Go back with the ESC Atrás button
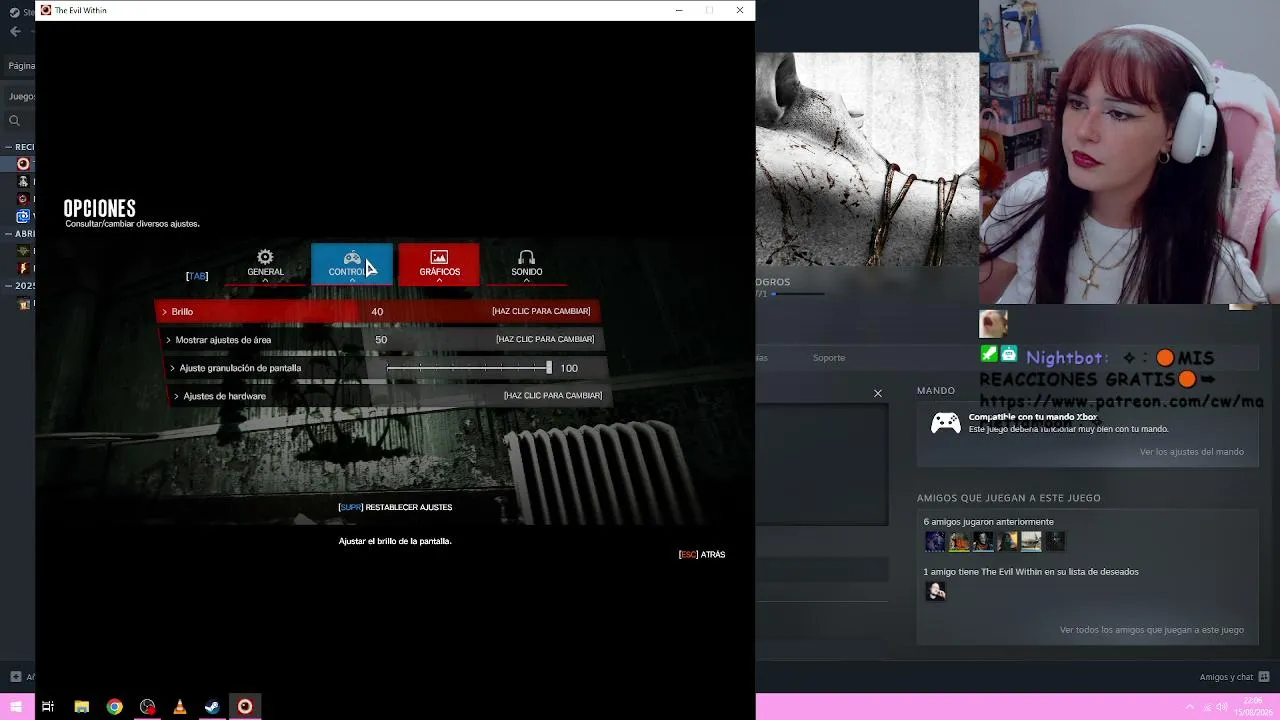Screen dimensions: 1280x720 (x=702, y=554)
